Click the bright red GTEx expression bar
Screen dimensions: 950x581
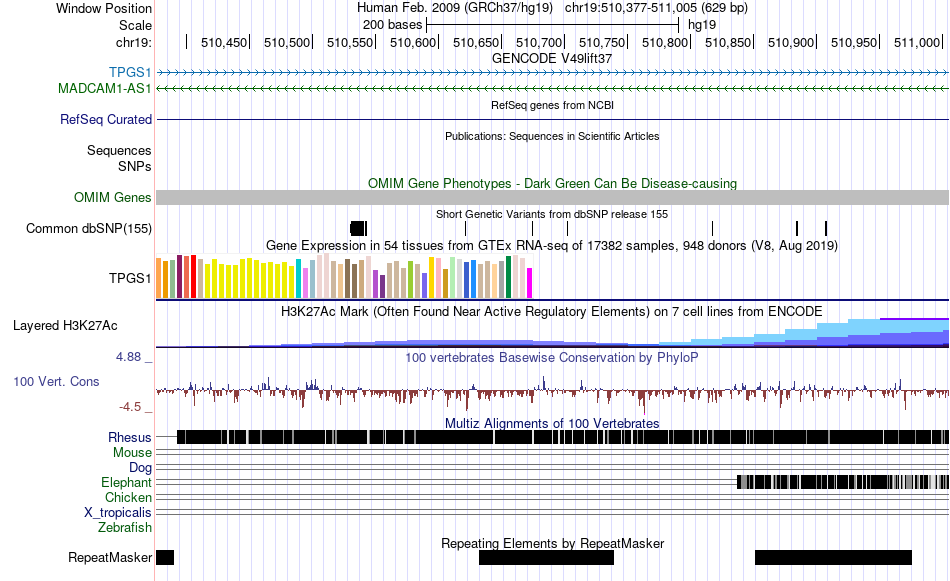[x=193, y=277]
